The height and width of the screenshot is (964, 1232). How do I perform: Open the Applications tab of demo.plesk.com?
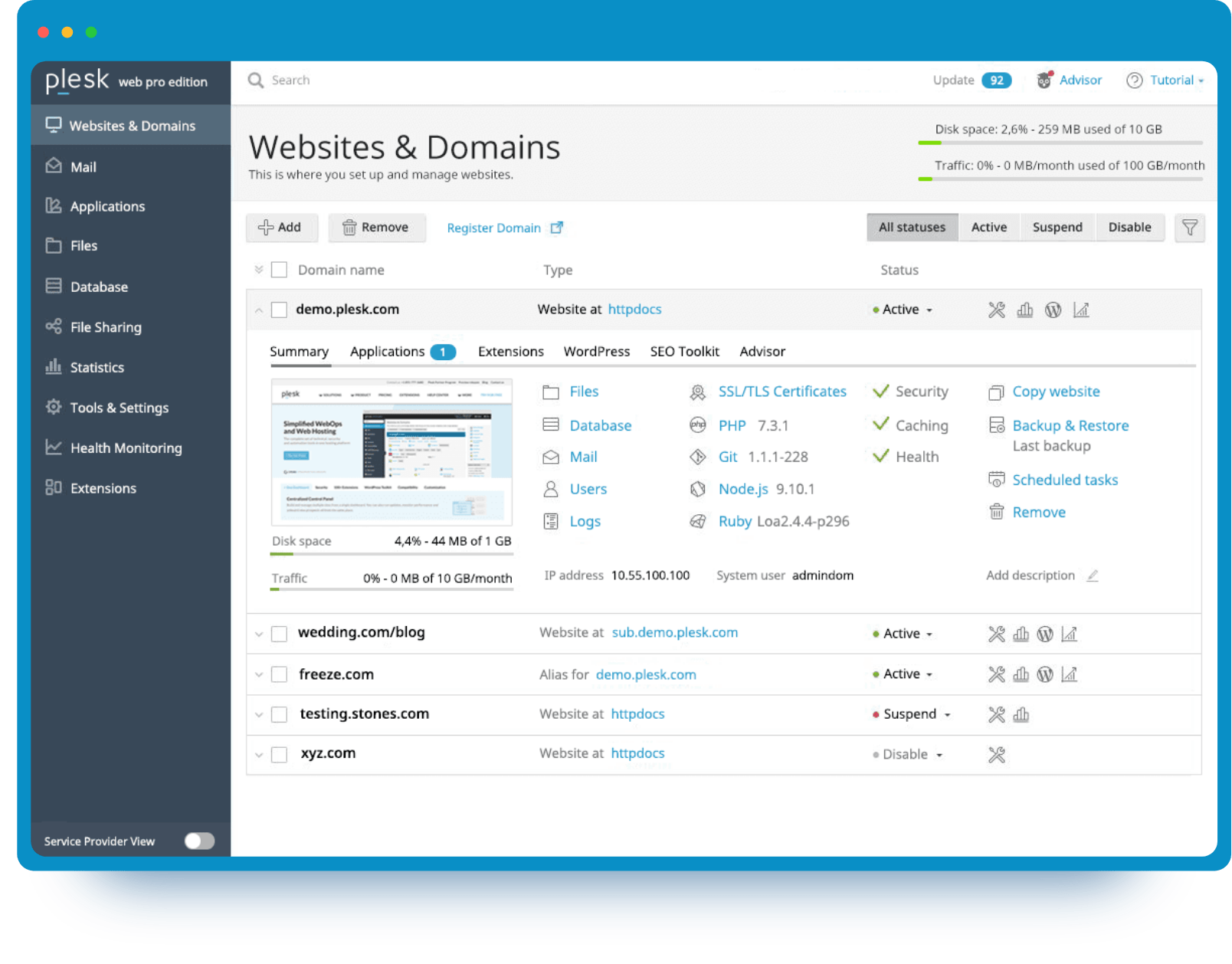click(387, 351)
